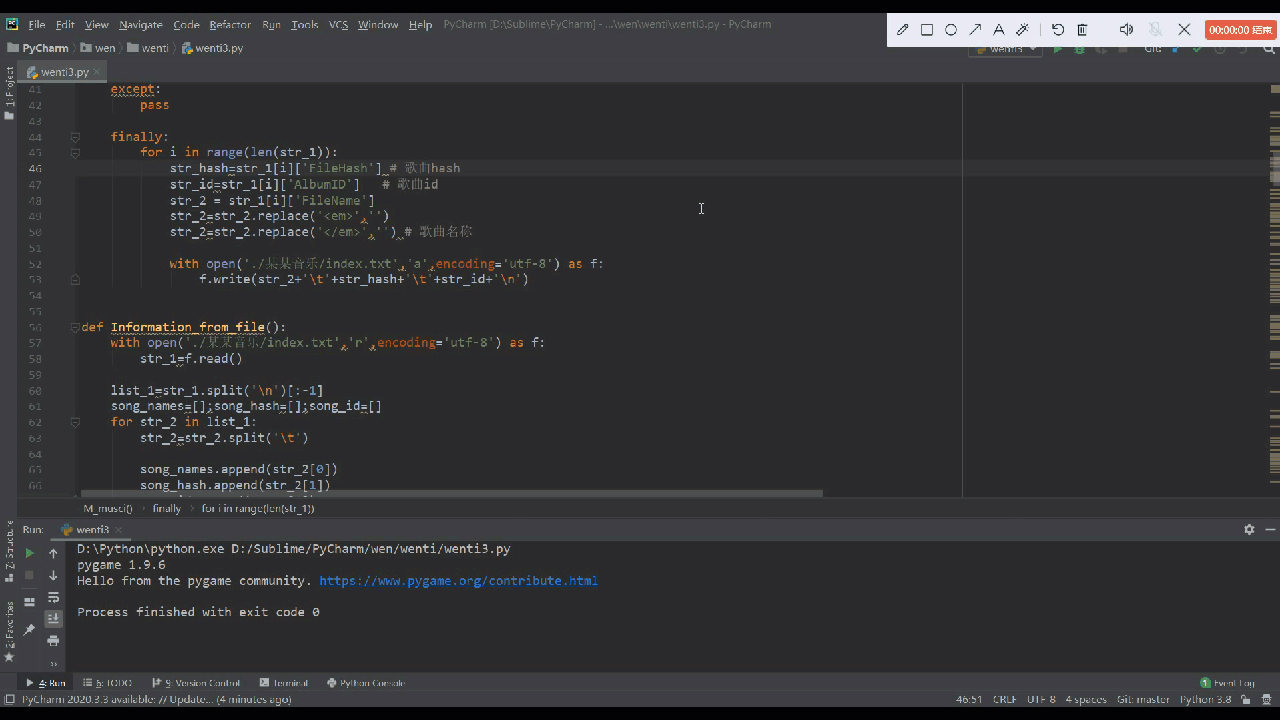This screenshot has width=1280, height=720.
Task: Open the File menu
Action: pyautogui.click(x=37, y=24)
